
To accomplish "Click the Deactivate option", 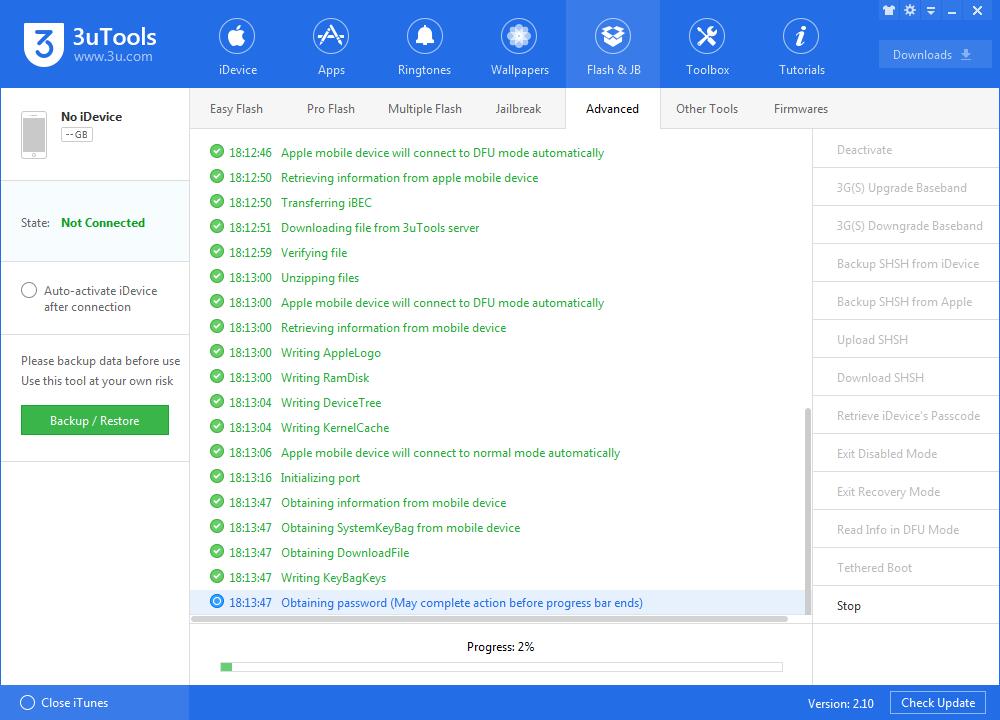I will pos(906,149).
